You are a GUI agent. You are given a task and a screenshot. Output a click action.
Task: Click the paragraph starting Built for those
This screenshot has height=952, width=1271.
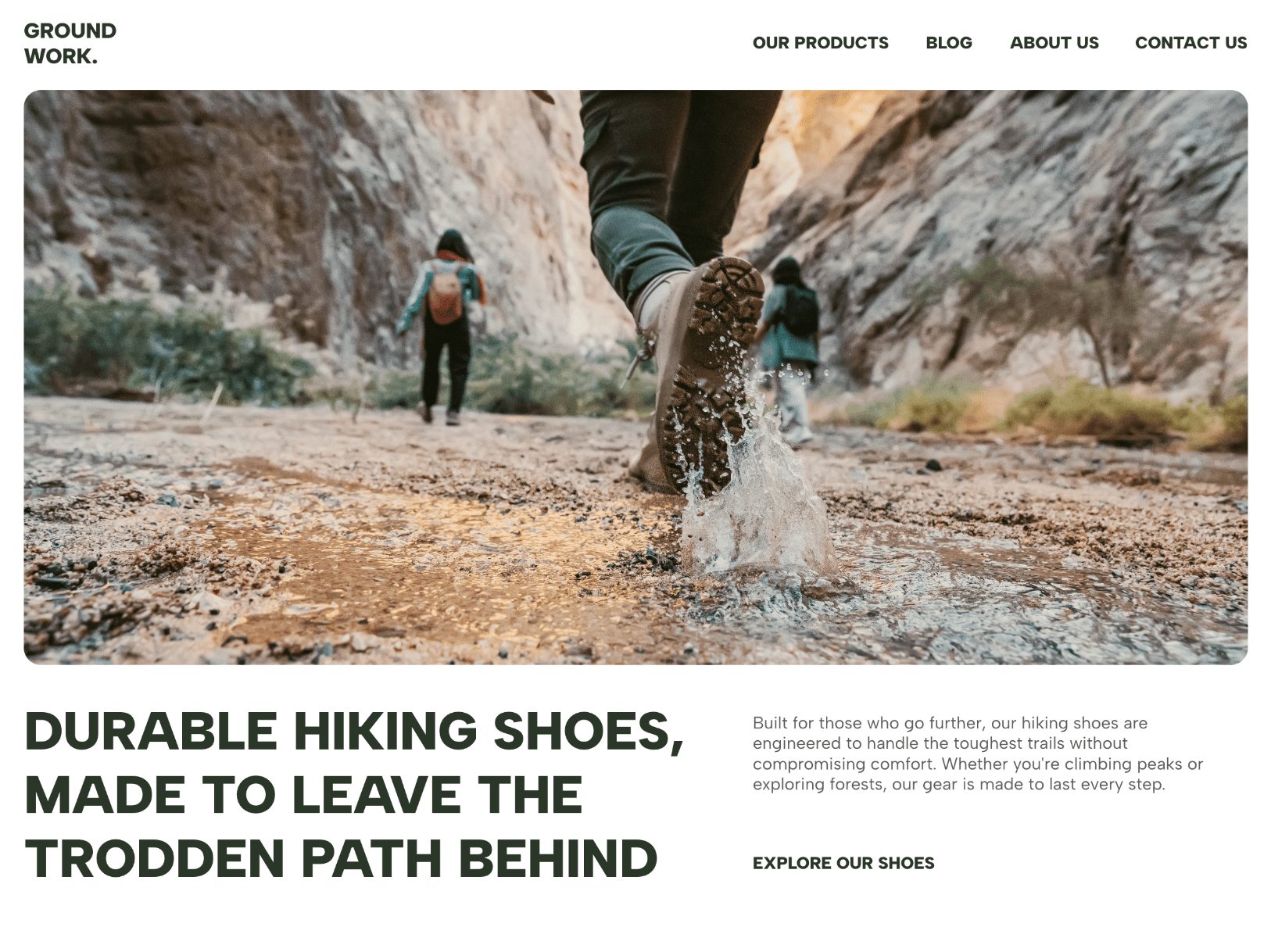[977, 753]
